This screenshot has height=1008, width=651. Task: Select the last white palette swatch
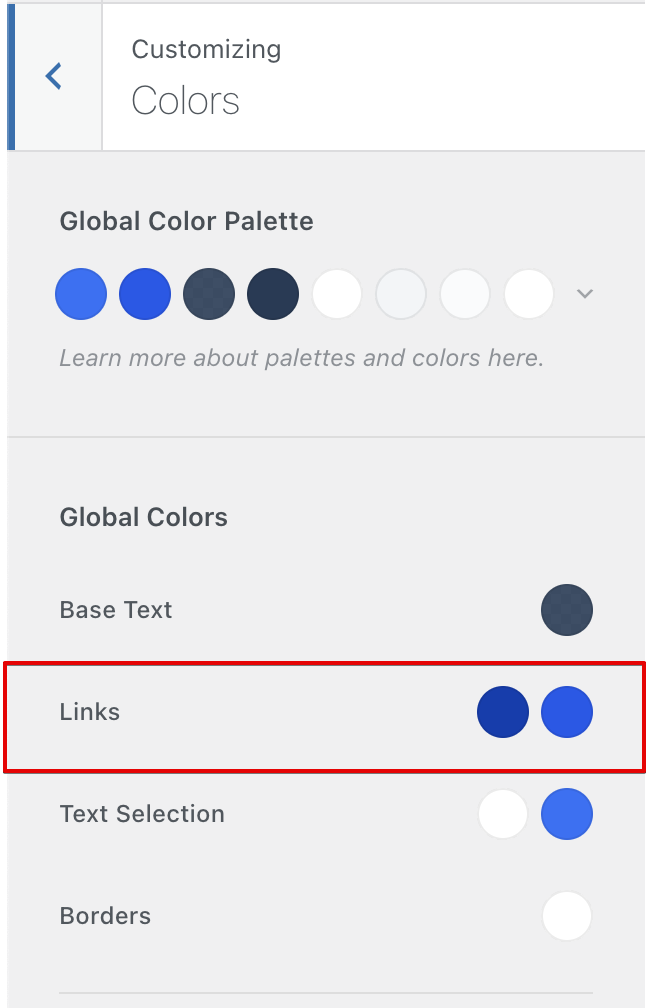[529, 293]
